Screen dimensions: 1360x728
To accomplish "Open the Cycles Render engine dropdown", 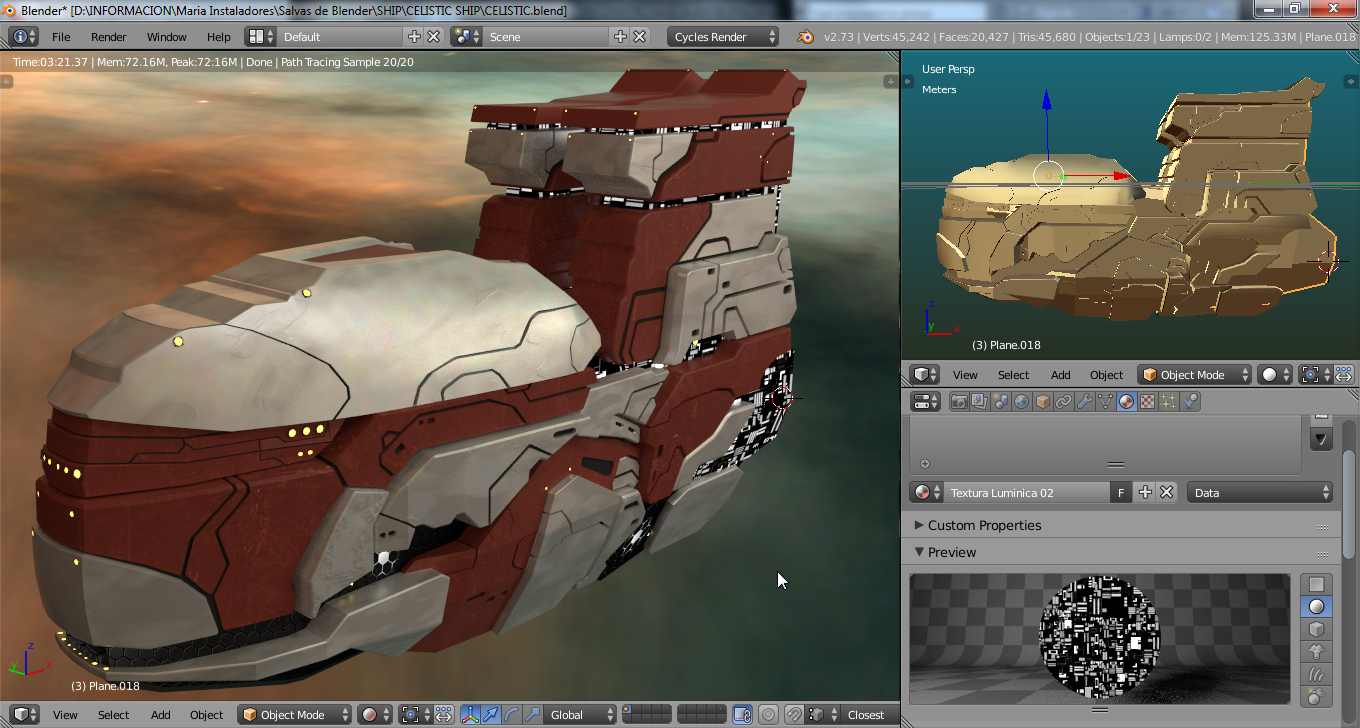I will pyautogui.click(x=724, y=37).
